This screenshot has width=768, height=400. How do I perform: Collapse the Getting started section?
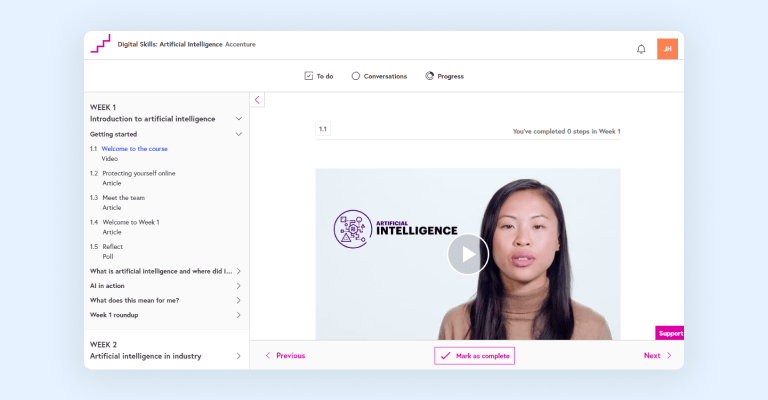(x=238, y=134)
